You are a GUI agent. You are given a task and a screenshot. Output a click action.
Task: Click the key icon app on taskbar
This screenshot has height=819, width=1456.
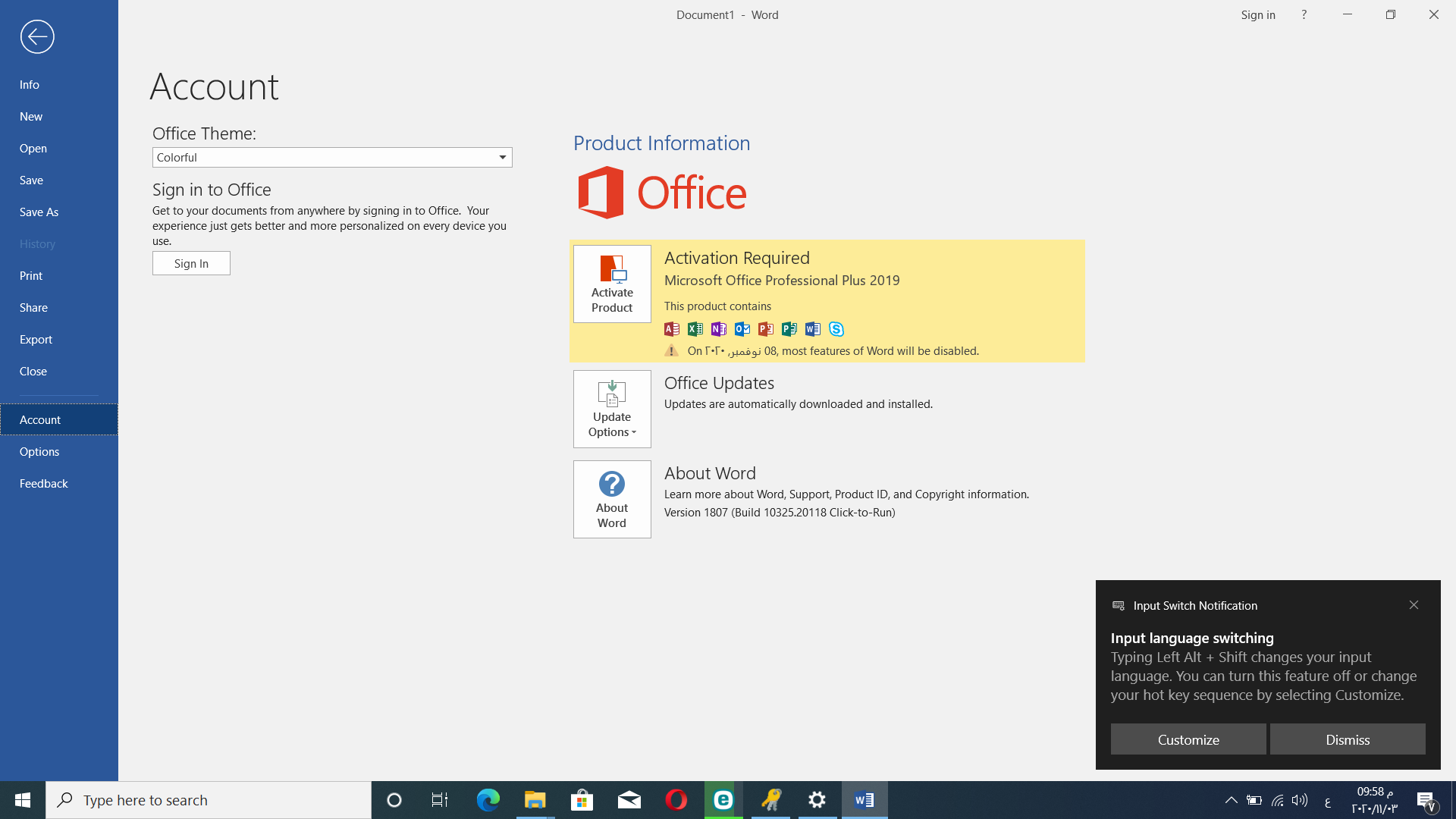[x=770, y=800]
